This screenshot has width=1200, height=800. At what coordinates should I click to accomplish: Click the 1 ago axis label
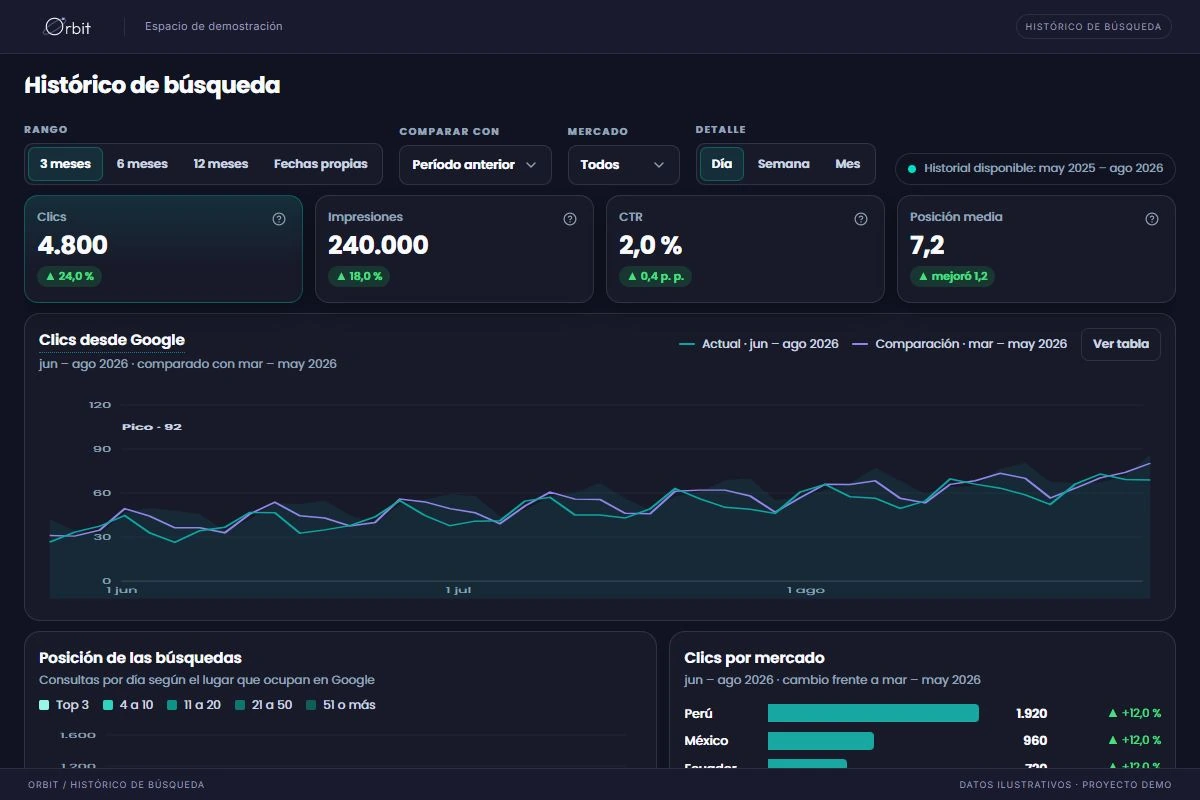pos(806,590)
